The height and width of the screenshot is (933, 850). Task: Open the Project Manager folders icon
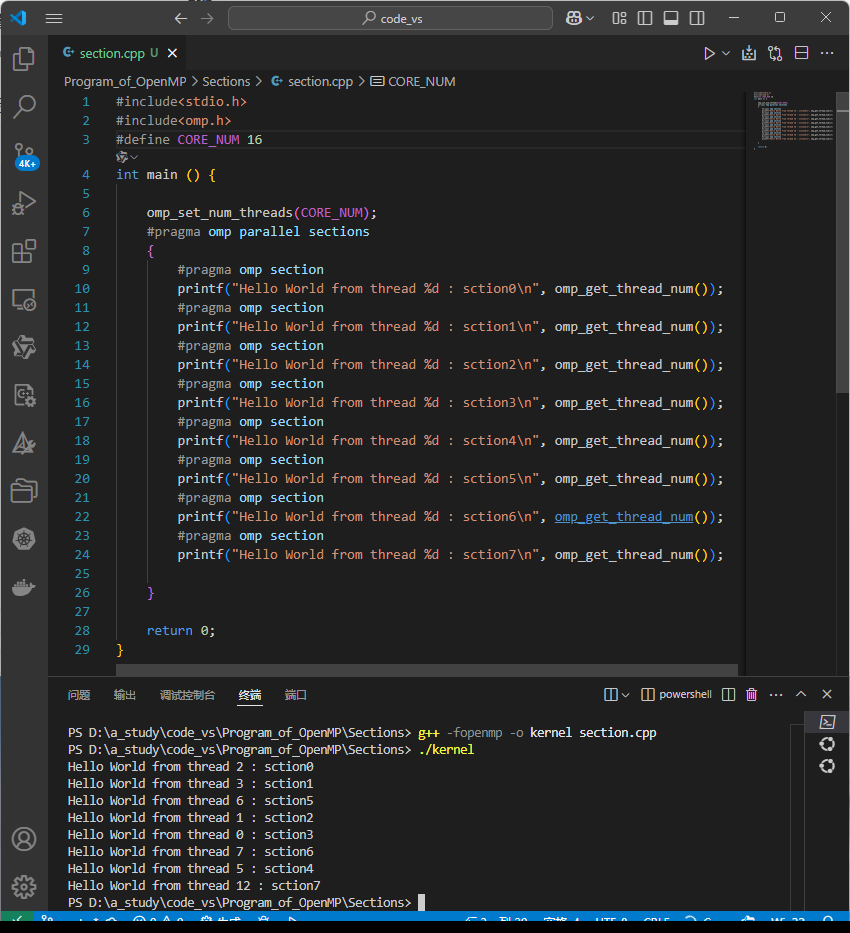pyautogui.click(x=24, y=491)
